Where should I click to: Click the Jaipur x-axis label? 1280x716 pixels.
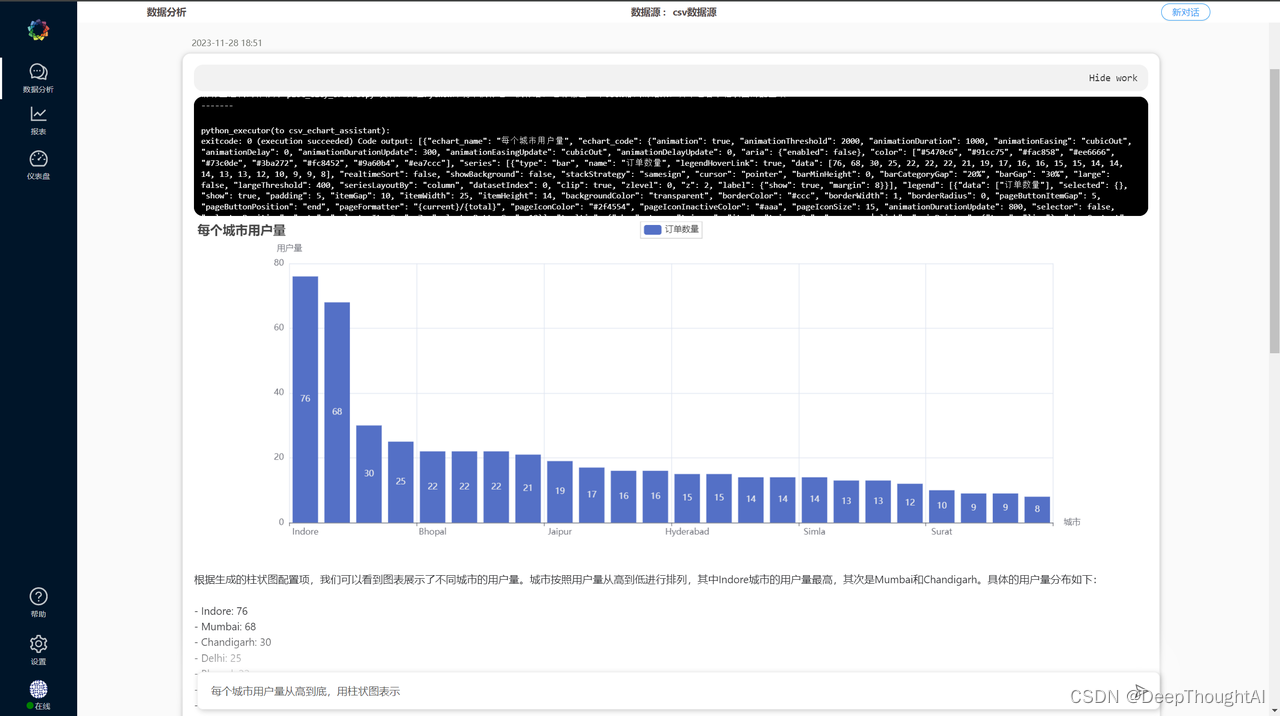click(x=560, y=532)
